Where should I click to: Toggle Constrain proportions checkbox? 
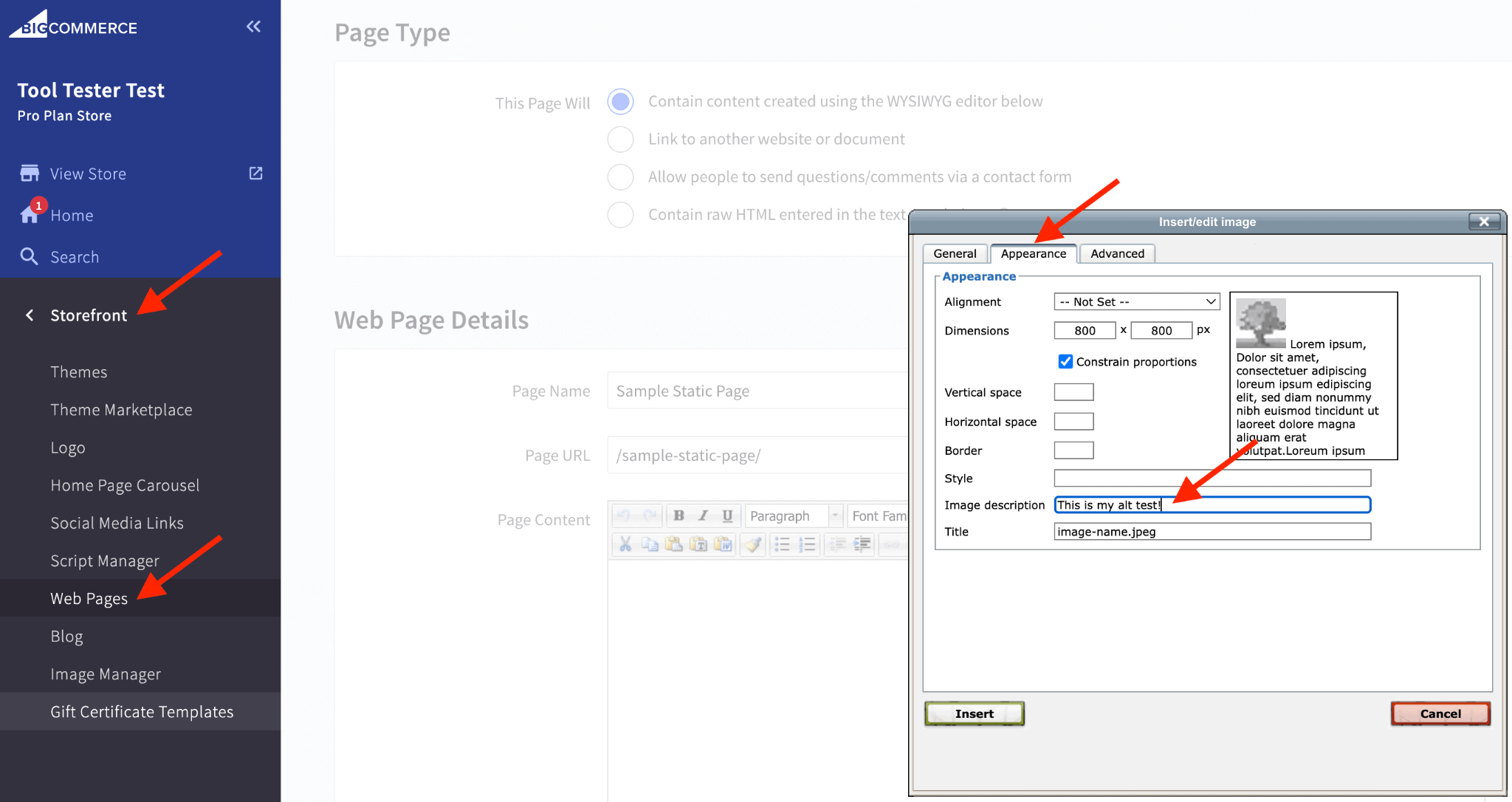(x=1064, y=360)
